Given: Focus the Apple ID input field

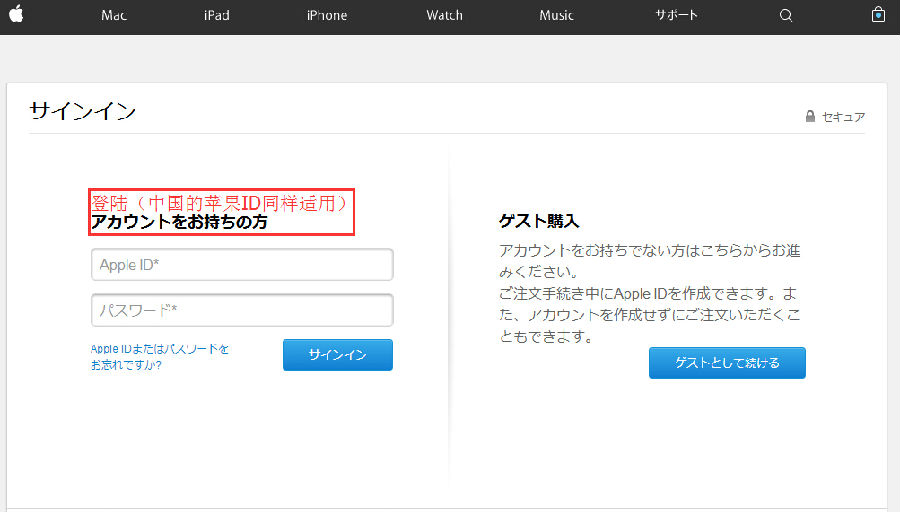Looking at the screenshot, I should 242,265.
